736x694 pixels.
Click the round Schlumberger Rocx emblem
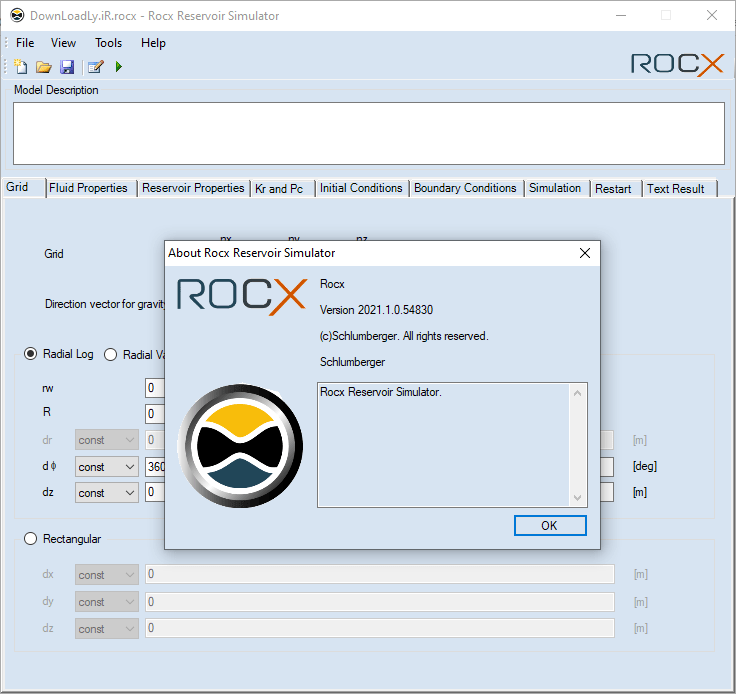(240, 443)
